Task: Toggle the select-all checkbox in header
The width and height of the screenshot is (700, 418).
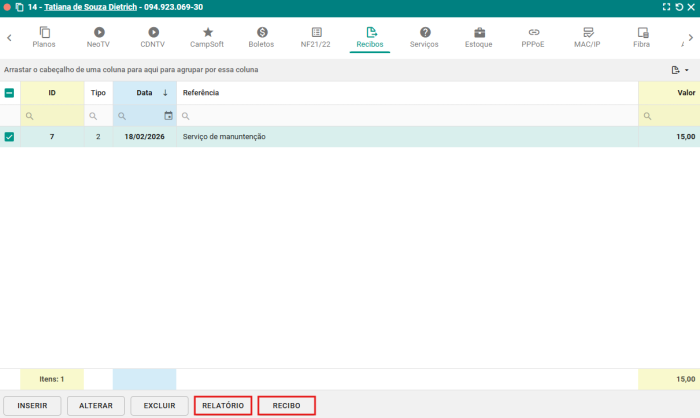Action: [10, 93]
